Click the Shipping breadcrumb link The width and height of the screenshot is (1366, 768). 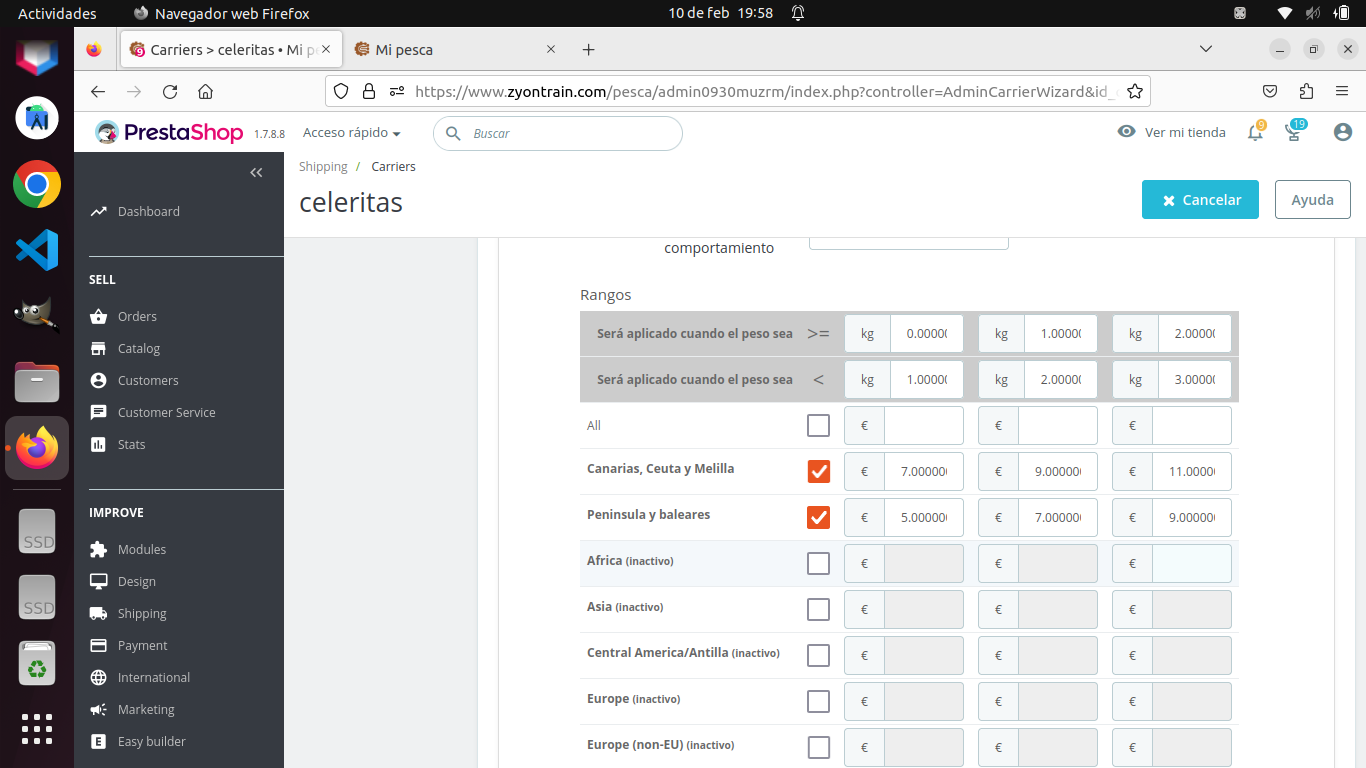(323, 167)
